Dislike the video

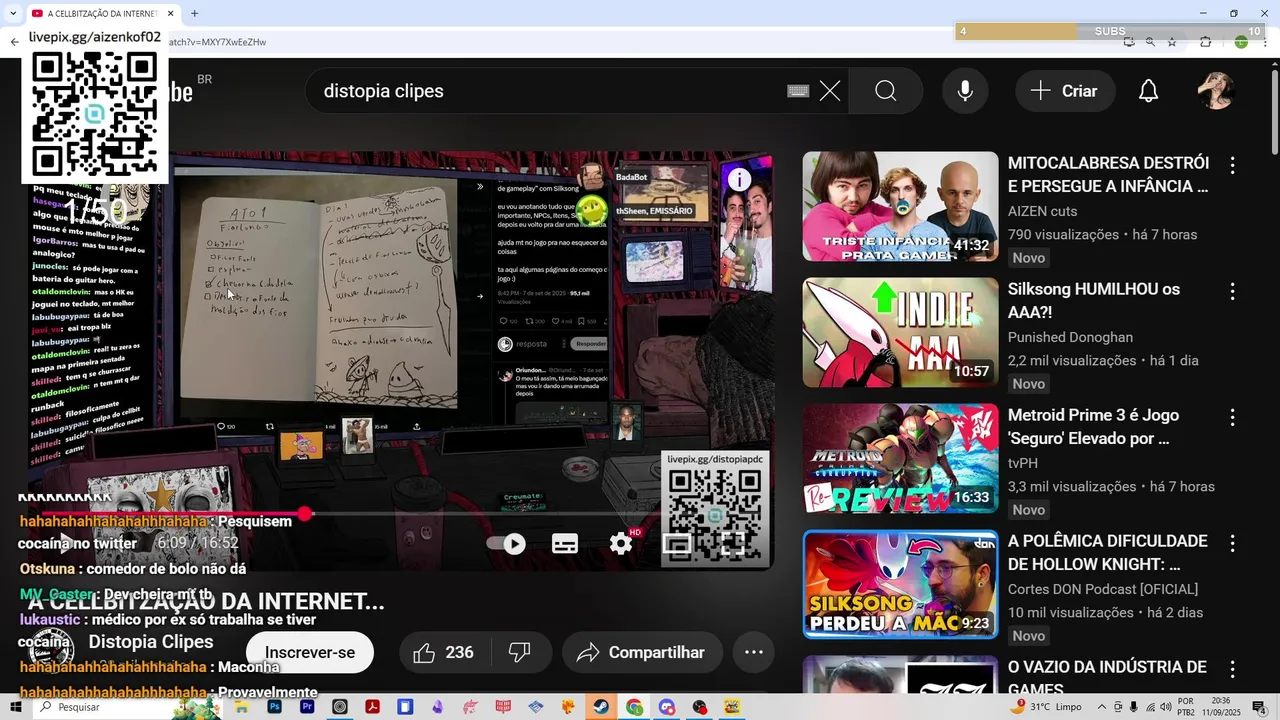point(519,652)
